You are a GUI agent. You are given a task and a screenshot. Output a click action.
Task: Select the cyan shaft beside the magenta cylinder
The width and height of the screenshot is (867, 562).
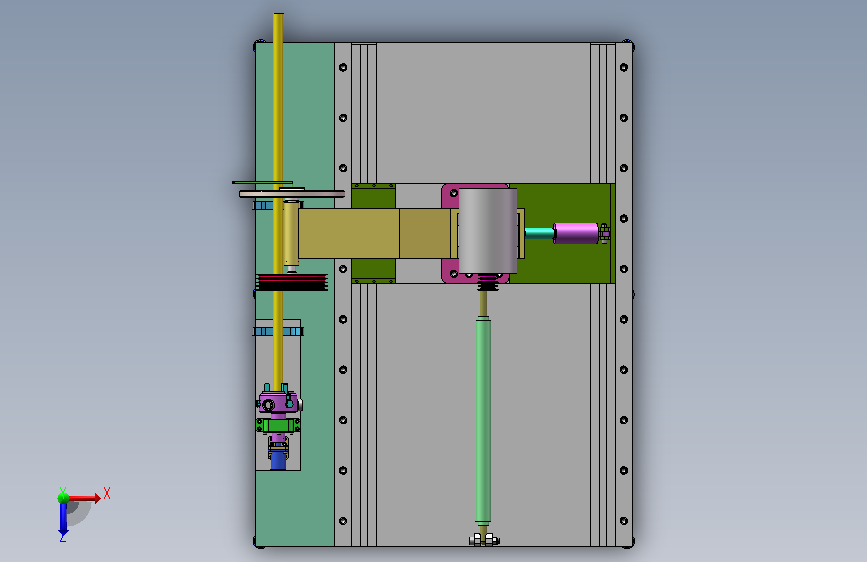coord(539,233)
